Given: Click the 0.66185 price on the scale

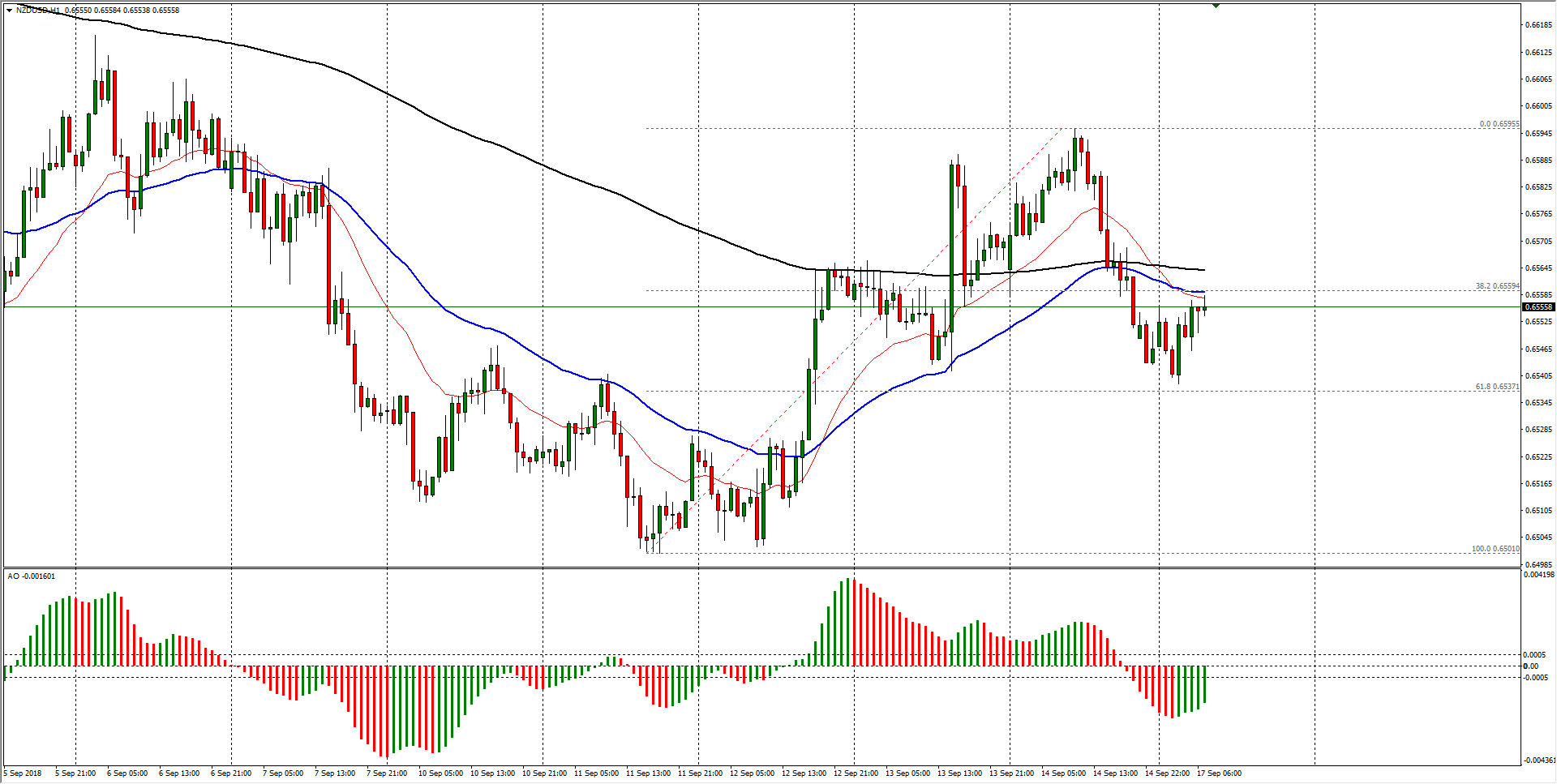Looking at the screenshot, I should 1538,25.
